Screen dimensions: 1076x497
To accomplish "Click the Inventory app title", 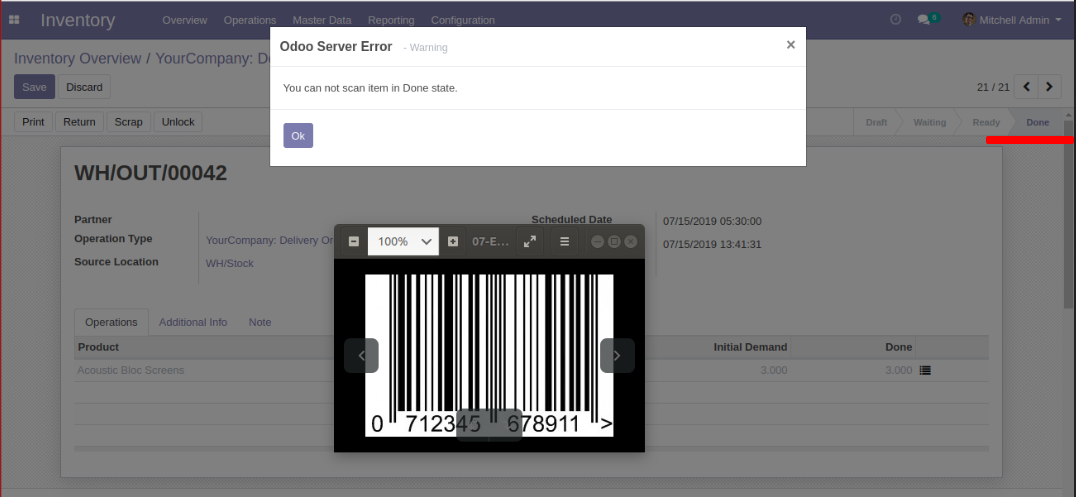I will tap(78, 20).
